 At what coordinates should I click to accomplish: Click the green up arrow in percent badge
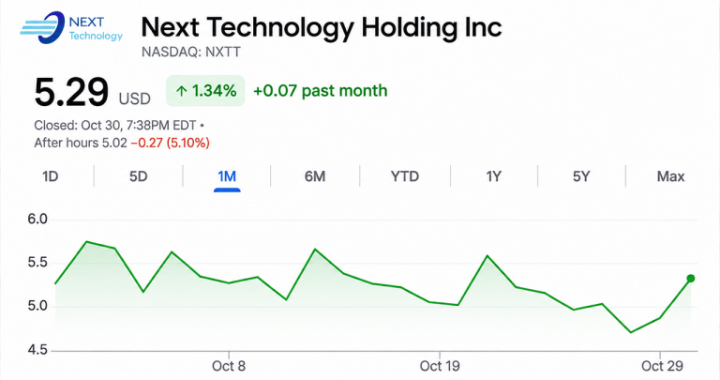[x=181, y=91]
